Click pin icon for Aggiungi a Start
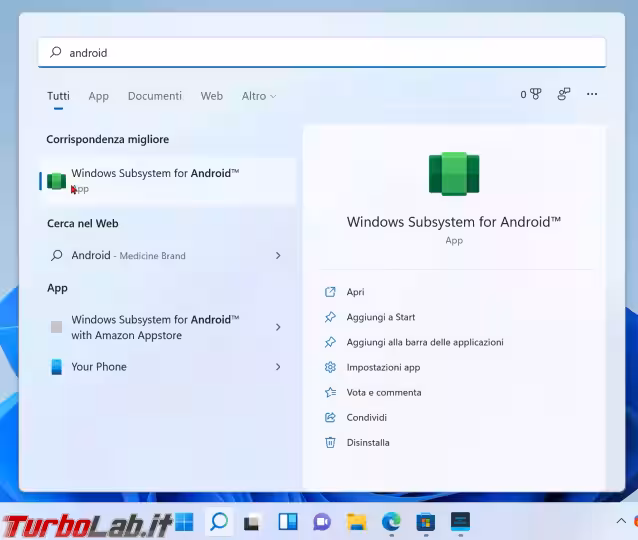Screen dimensions: 638x540 (x=330, y=317)
